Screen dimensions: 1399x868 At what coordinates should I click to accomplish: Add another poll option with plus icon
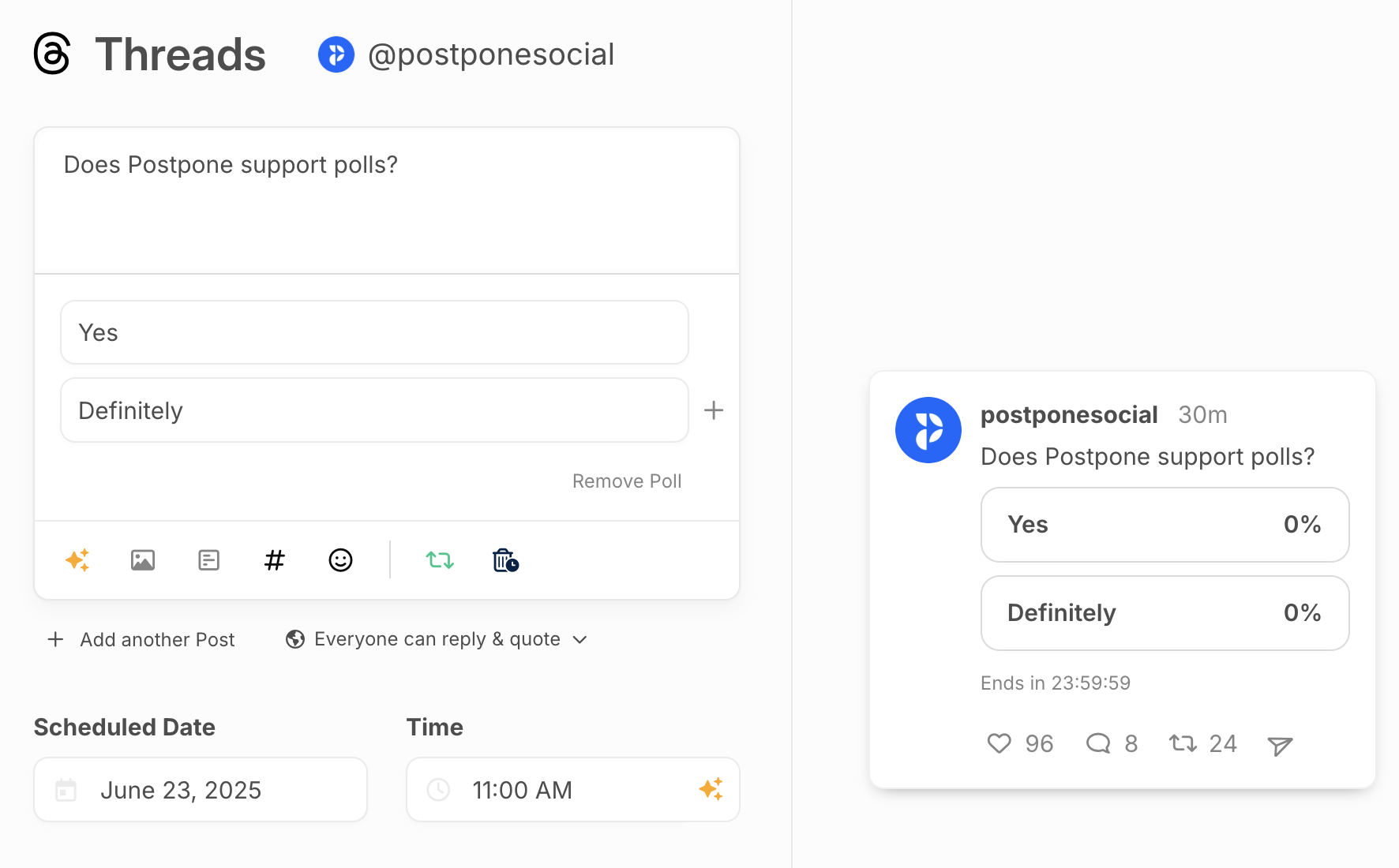714,410
